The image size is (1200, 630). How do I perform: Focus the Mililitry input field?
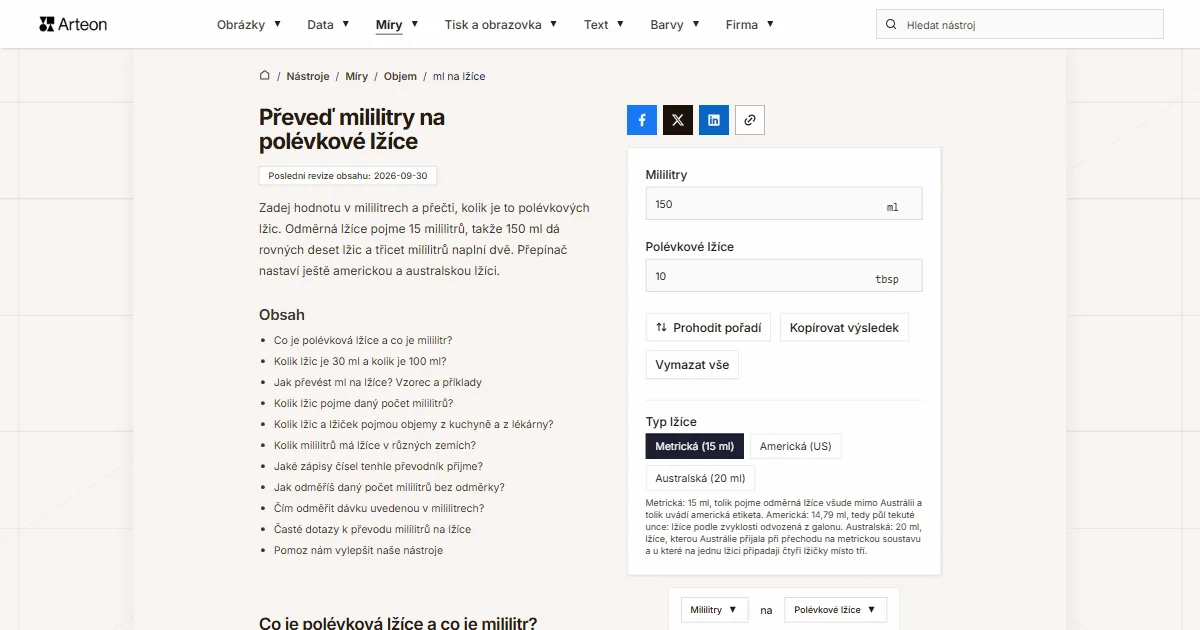[784, 204]
